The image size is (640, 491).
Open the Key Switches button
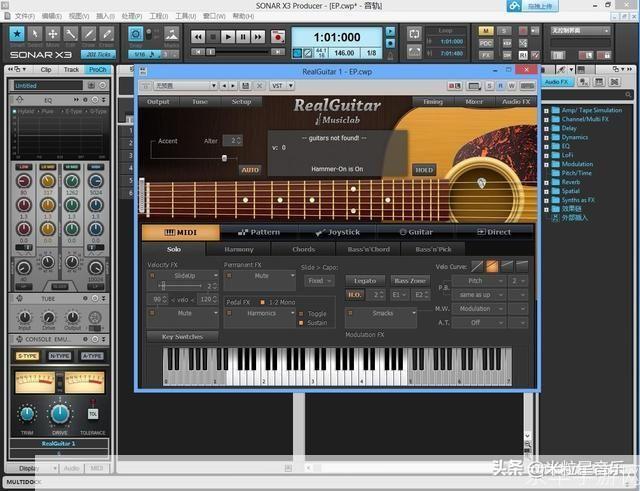[x=182, y=337]
